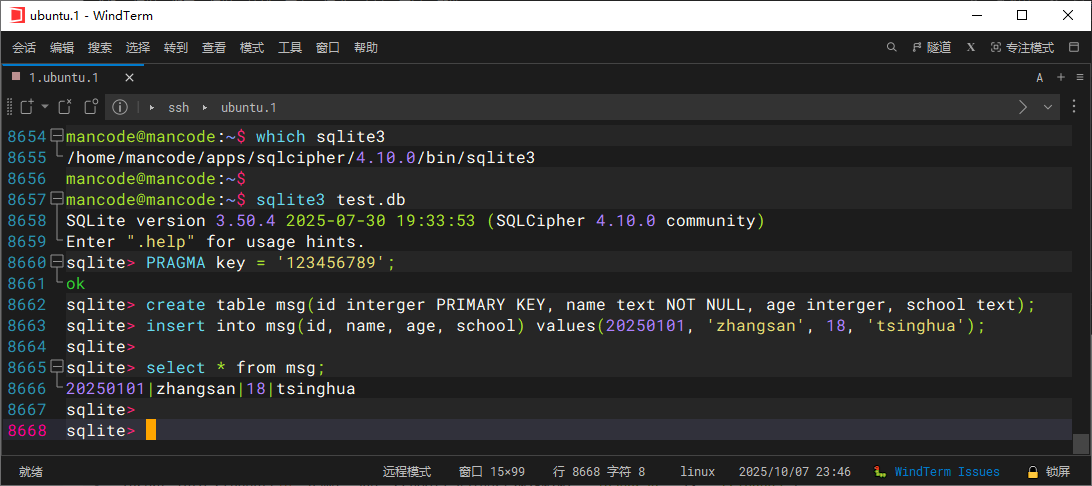Image resolution: width=1092 pixels, height=486 pixels.
Task: Toggle 专注模式 focus mode
Action: [x=1022, y=47]
